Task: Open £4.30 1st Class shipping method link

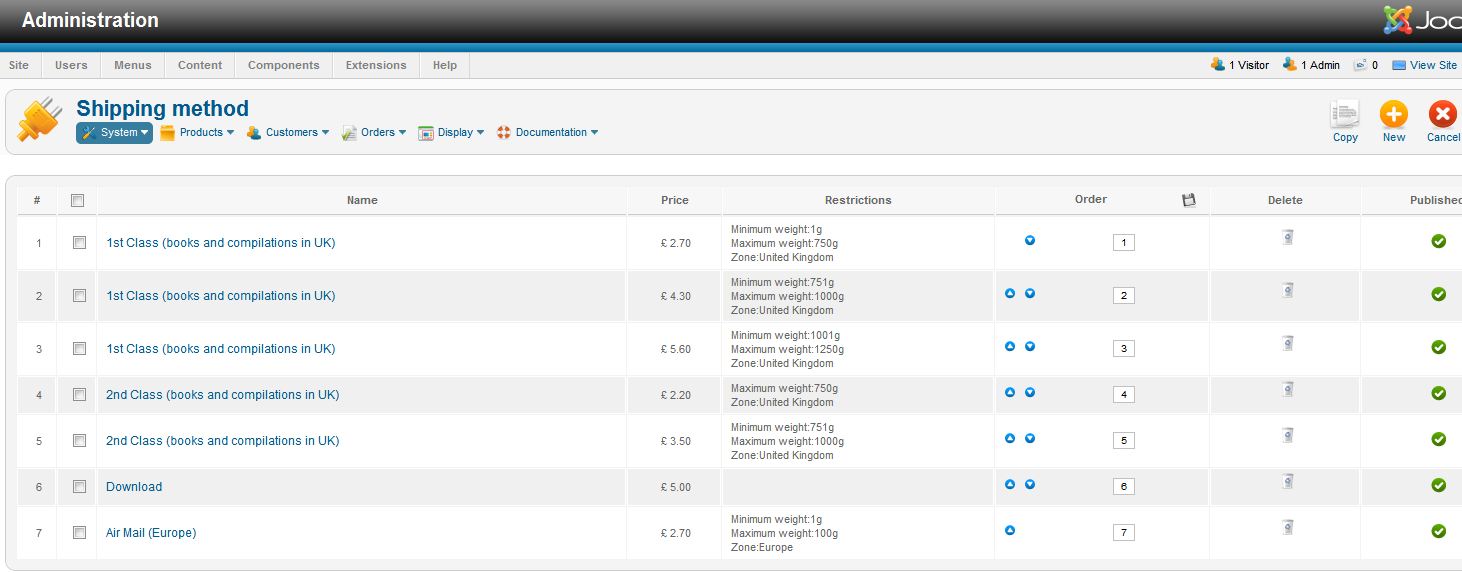Action: pos(221,296)
